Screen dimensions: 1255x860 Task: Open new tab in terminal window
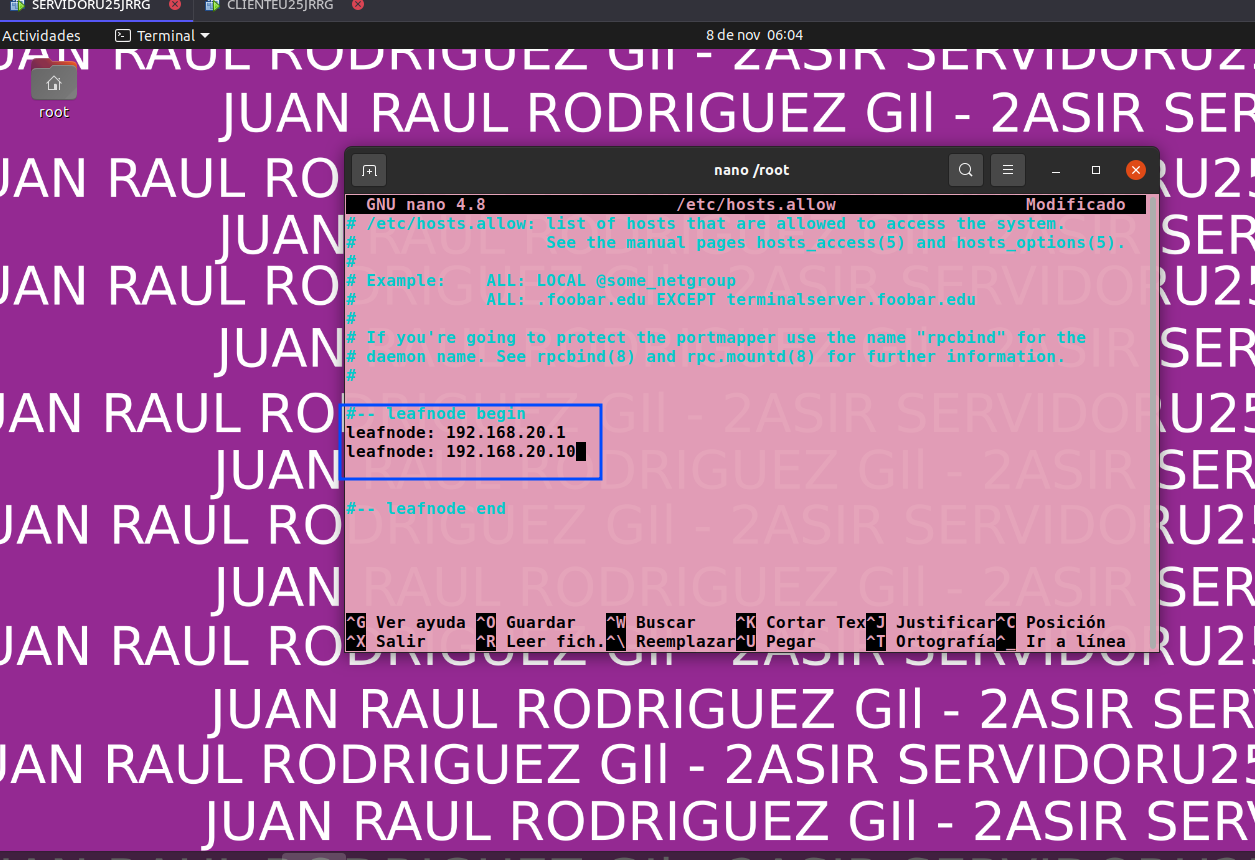point(368,170)
